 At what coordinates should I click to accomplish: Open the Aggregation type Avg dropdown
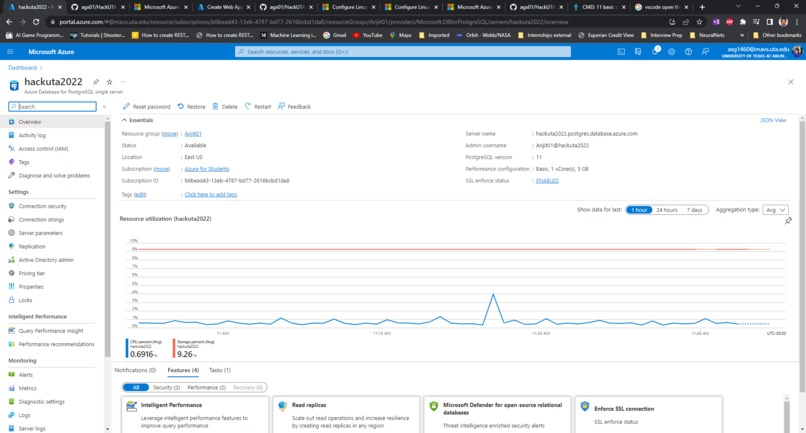pyautogui.click(x=776, y=210)
